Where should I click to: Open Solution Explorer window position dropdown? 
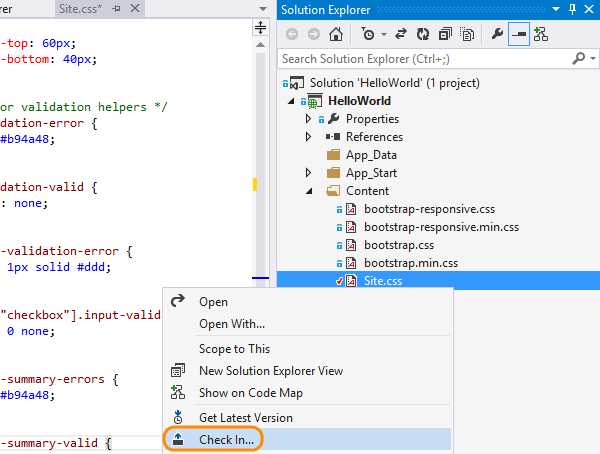click(x=556, y=9)
